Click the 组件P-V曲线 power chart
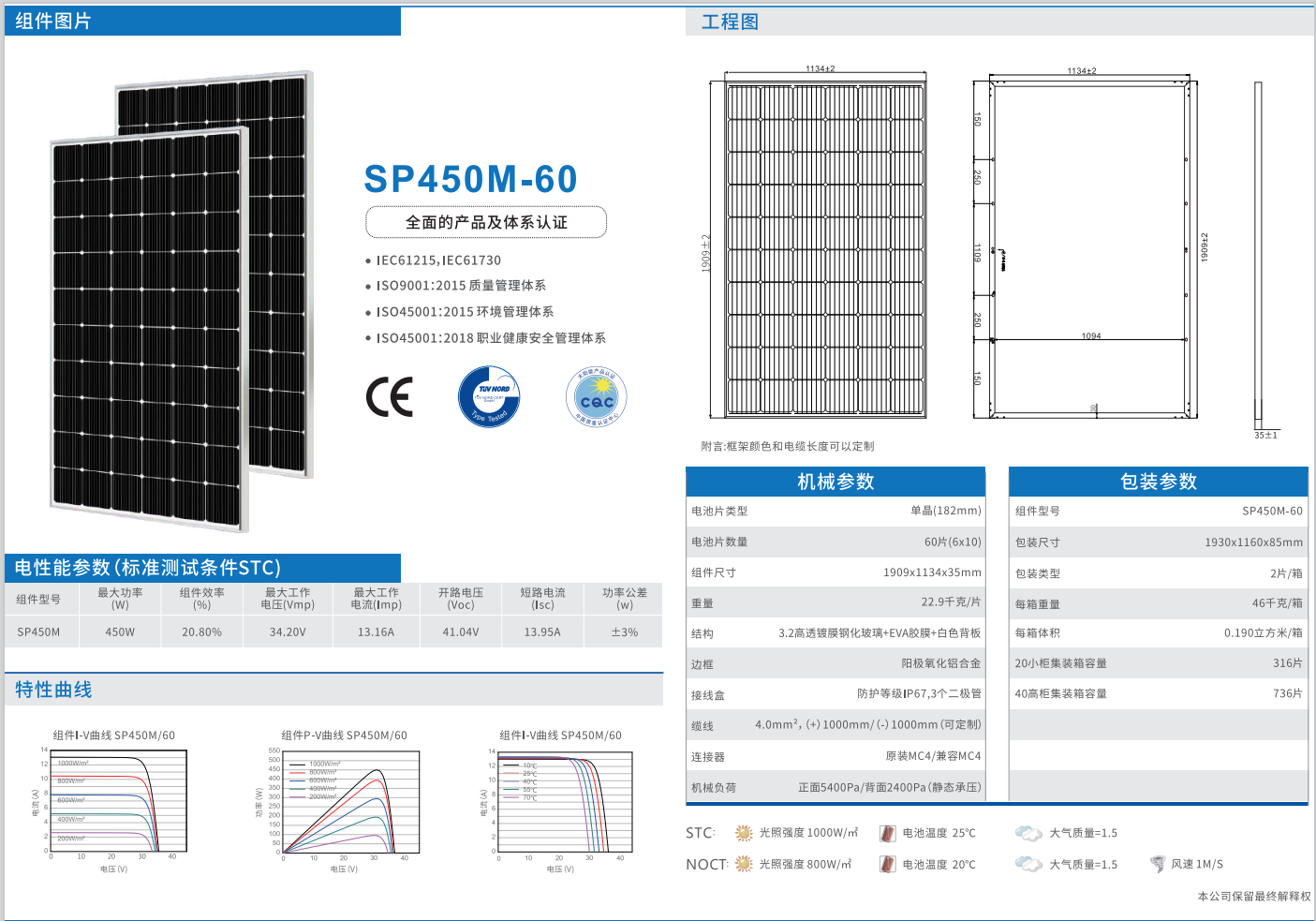1316x921 pixels. click(350, 801)
